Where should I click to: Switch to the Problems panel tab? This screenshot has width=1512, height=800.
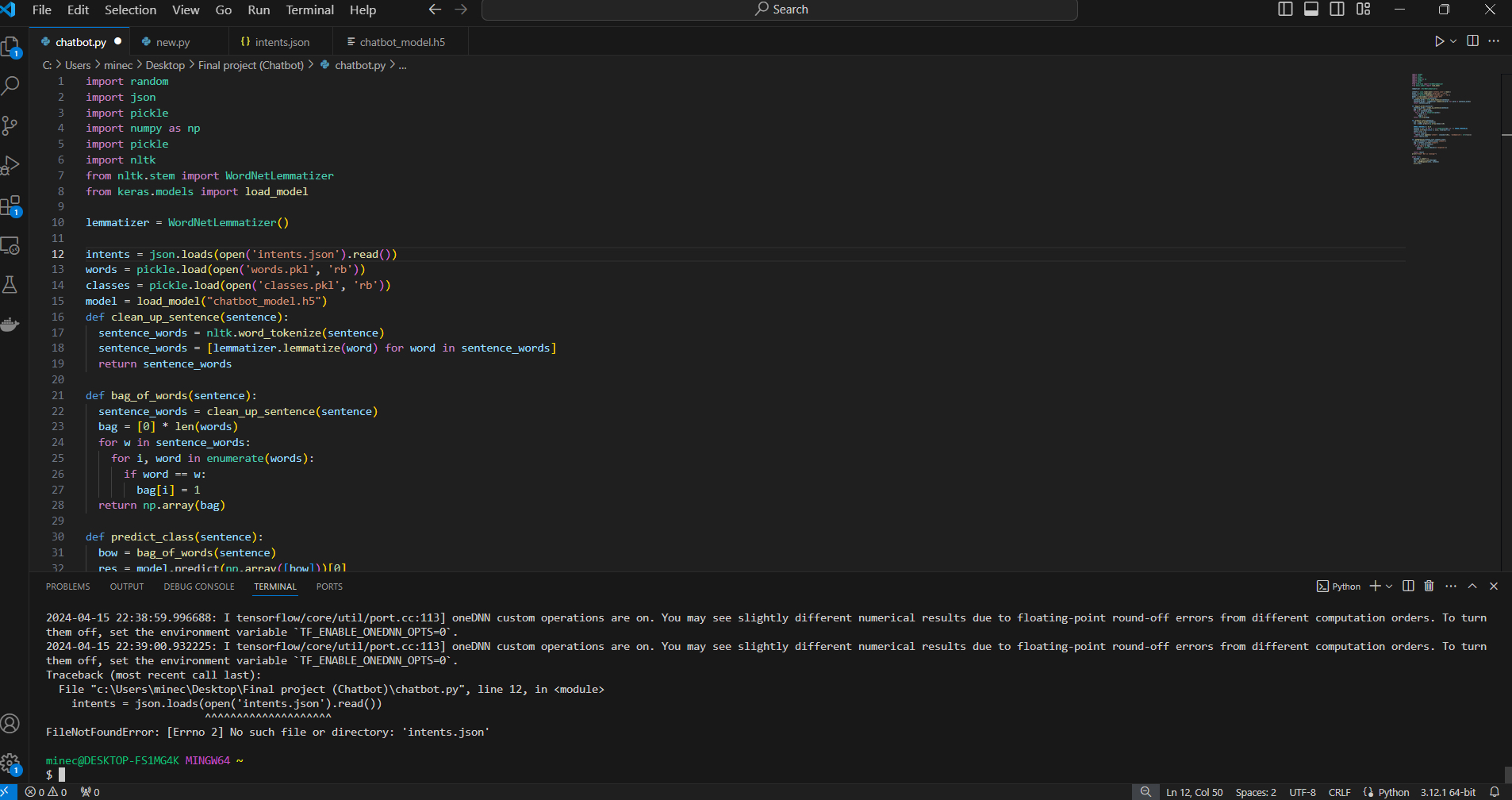click(68, 587)
